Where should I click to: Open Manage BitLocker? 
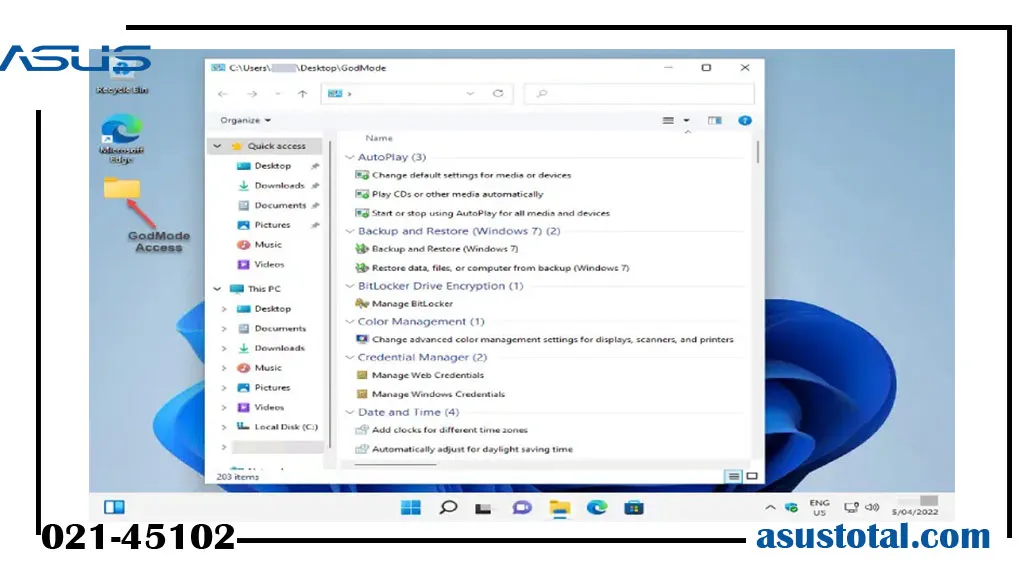(412, 304)
